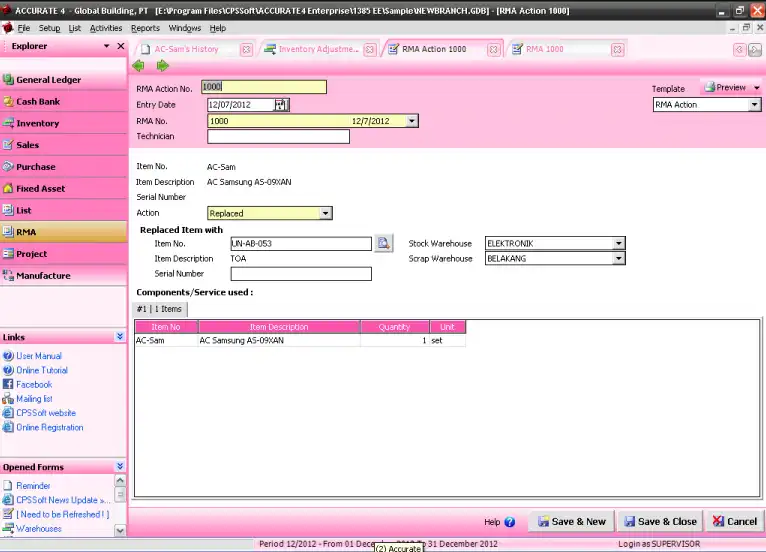
Task: Open Reminder in Opened Forms
Action: point(33,486)
